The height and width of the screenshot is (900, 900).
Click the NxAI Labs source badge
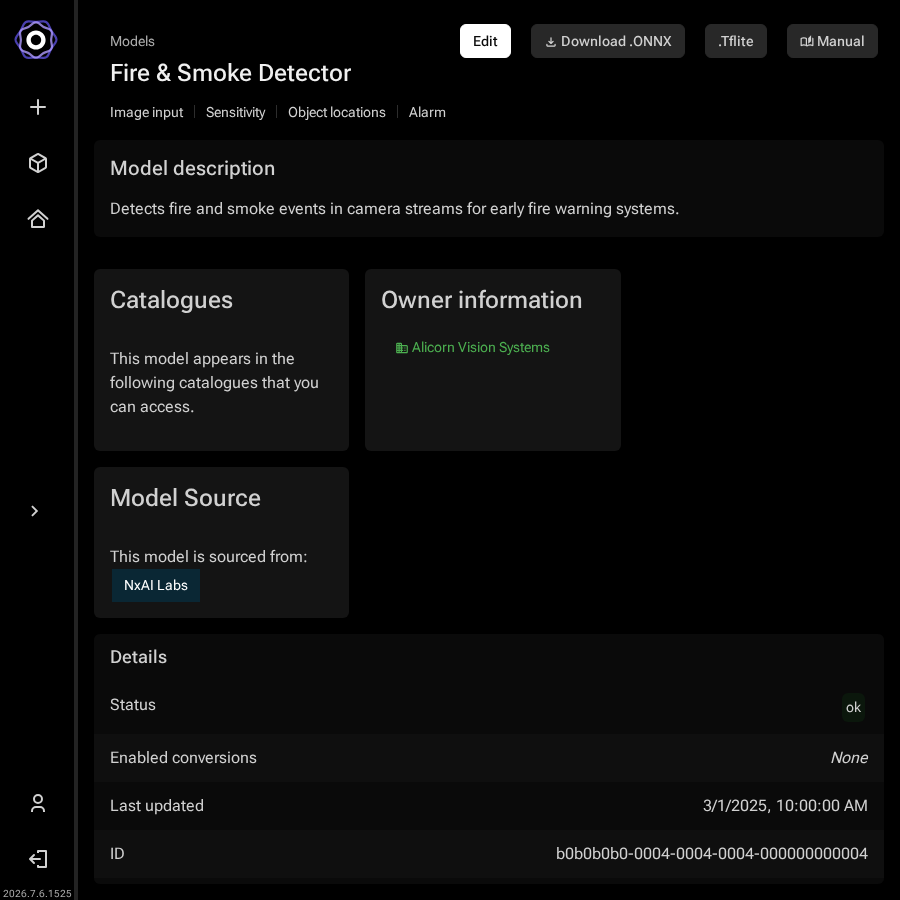156,585
